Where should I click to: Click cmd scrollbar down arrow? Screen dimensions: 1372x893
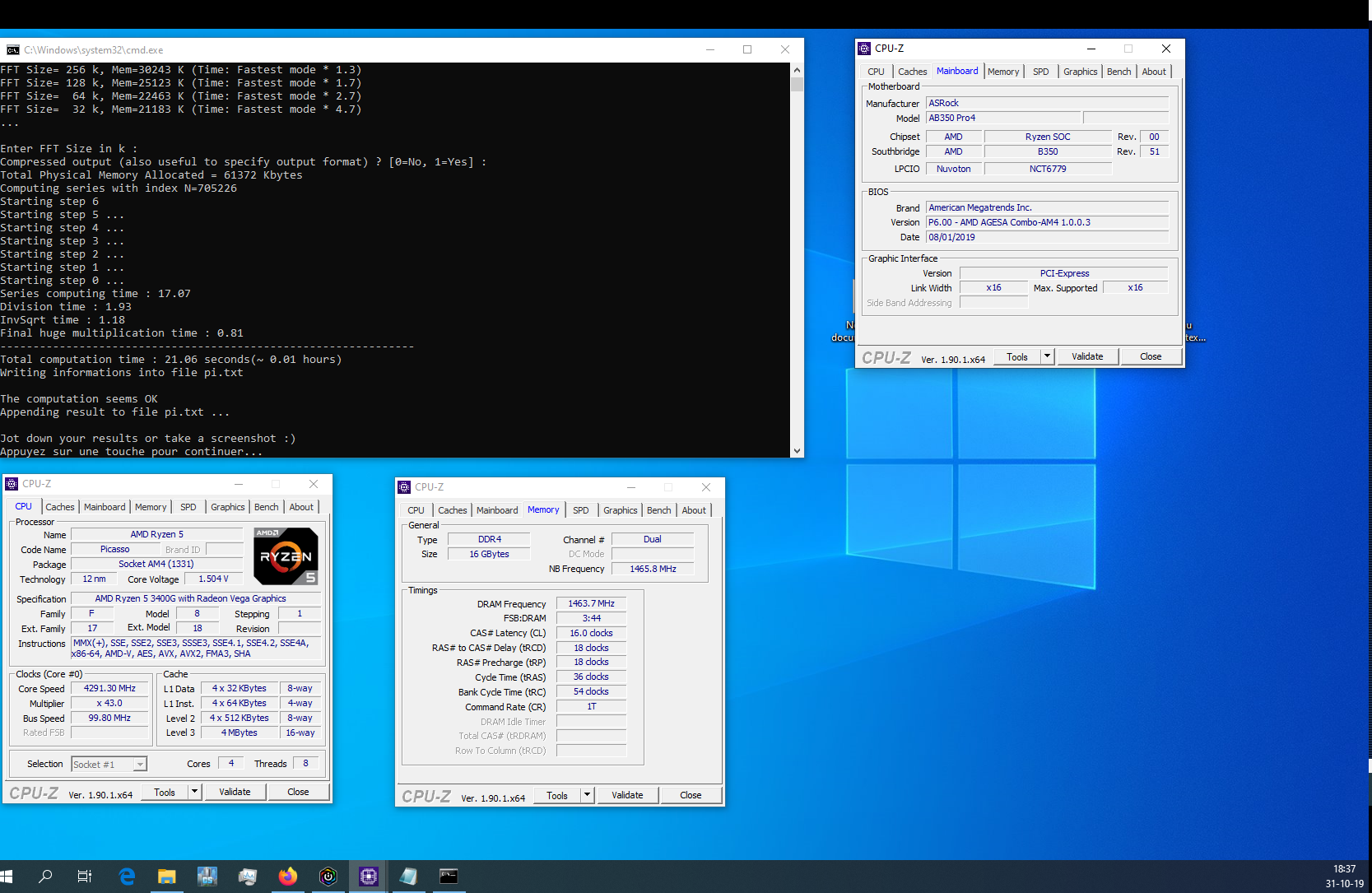pos(797,451)
